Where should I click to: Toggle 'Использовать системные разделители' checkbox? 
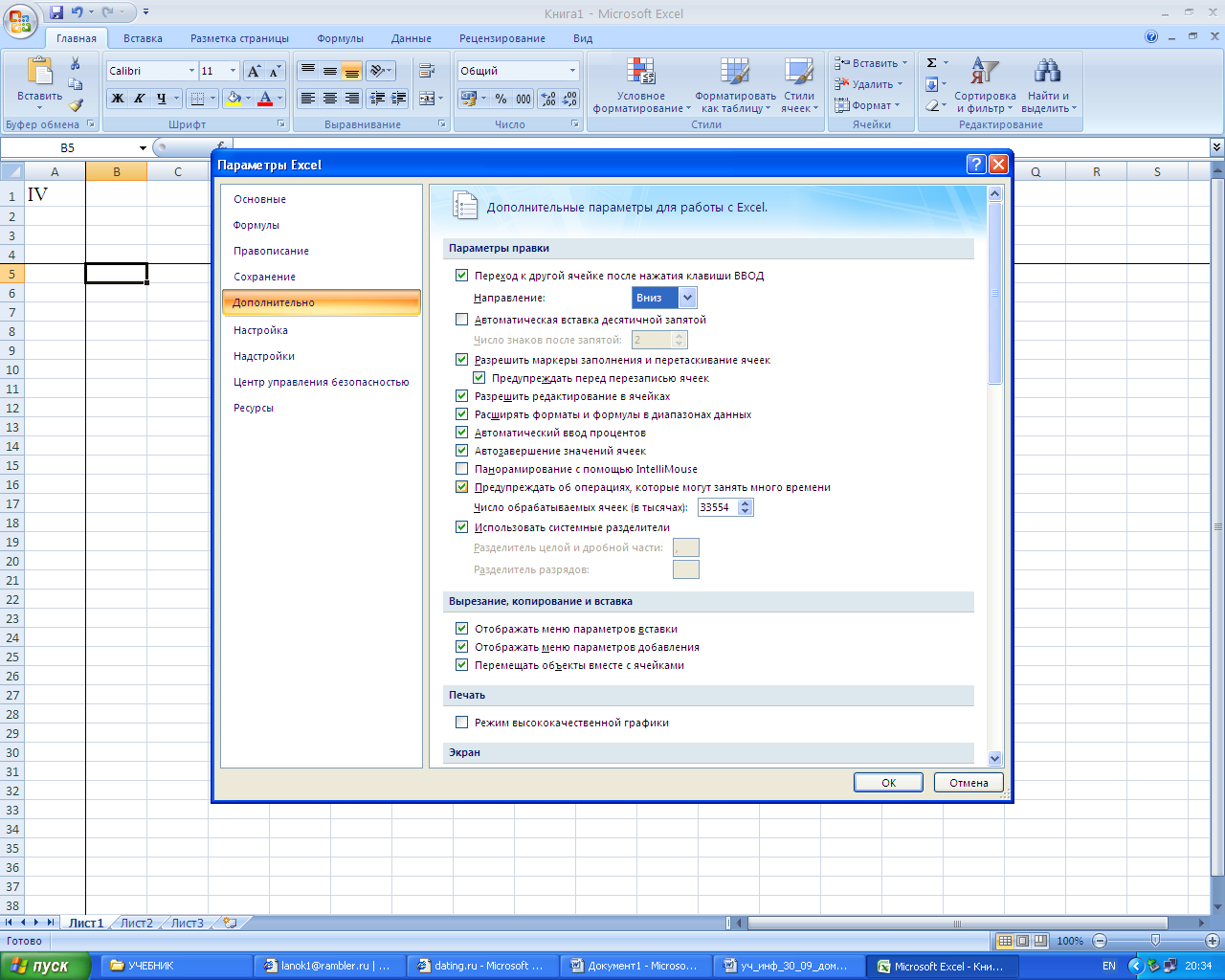coord(461,527)
